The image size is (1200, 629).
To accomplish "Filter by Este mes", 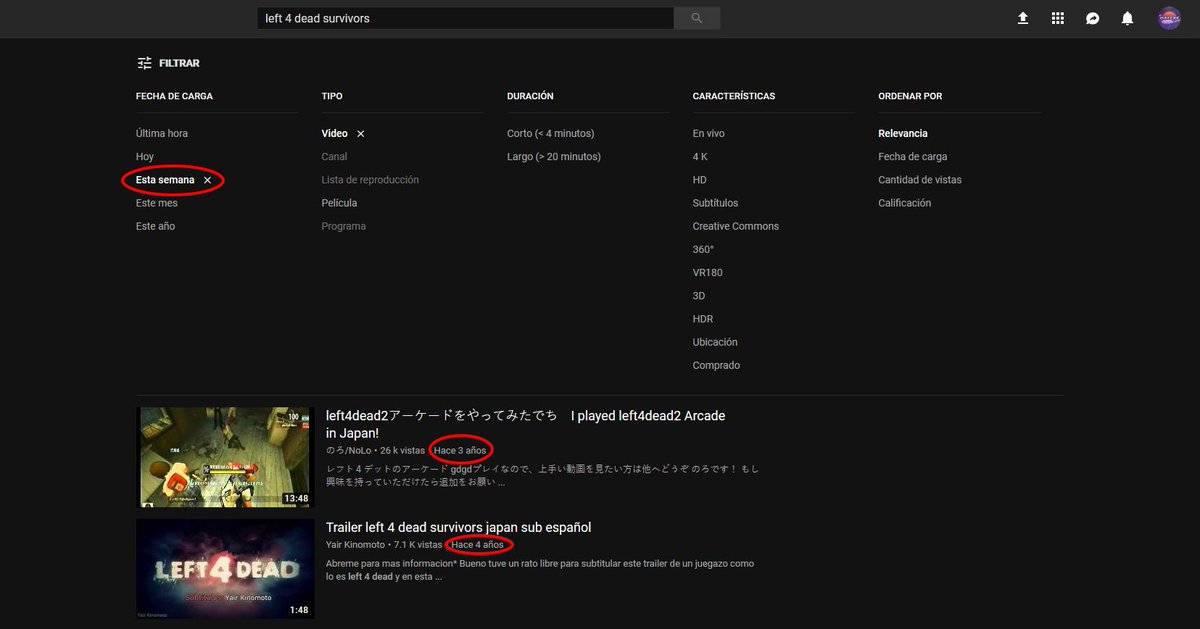I will (157, 203).
